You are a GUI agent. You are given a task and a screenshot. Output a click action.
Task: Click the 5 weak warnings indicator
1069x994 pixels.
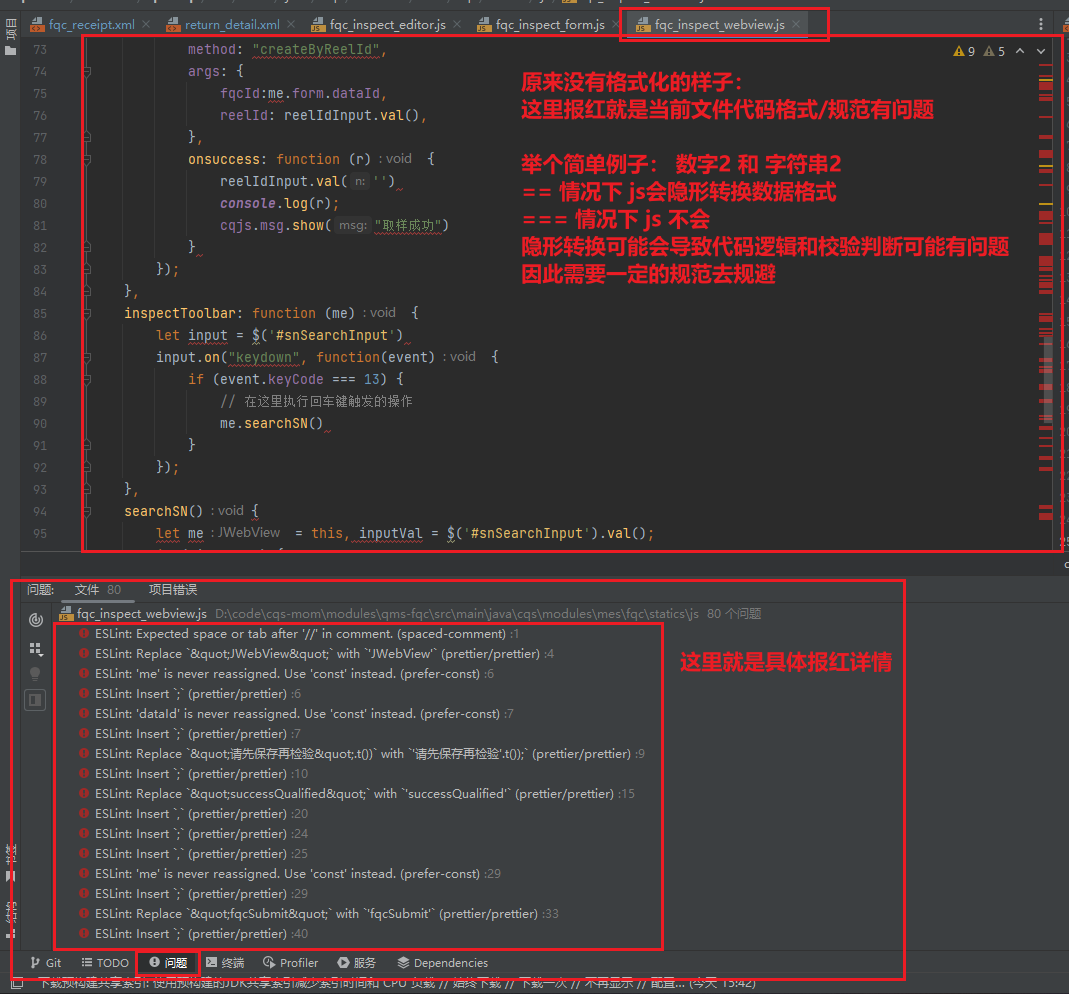(994, 51)
